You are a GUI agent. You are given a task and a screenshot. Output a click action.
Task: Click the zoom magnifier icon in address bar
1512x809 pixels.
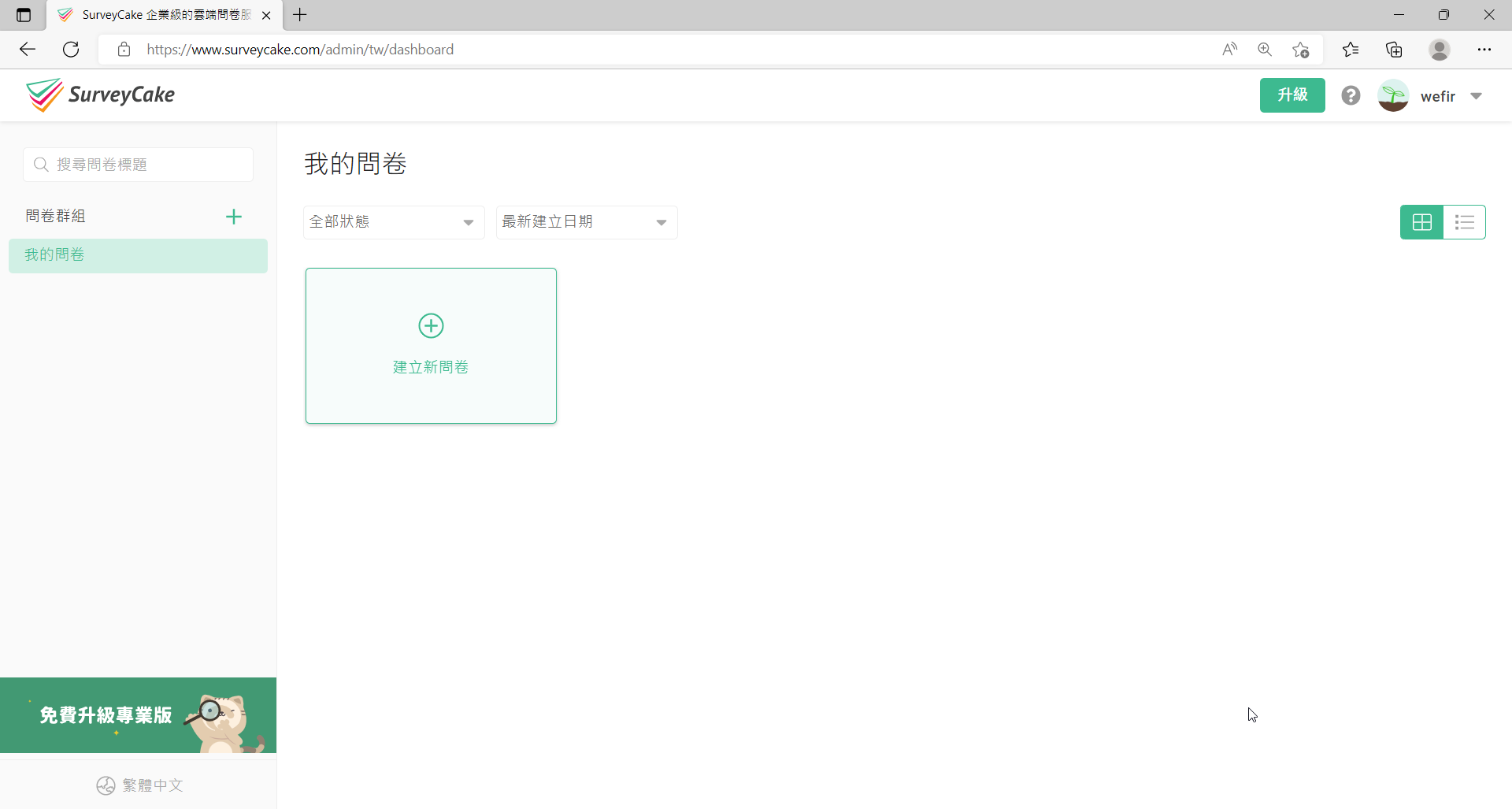point(1265,50)
